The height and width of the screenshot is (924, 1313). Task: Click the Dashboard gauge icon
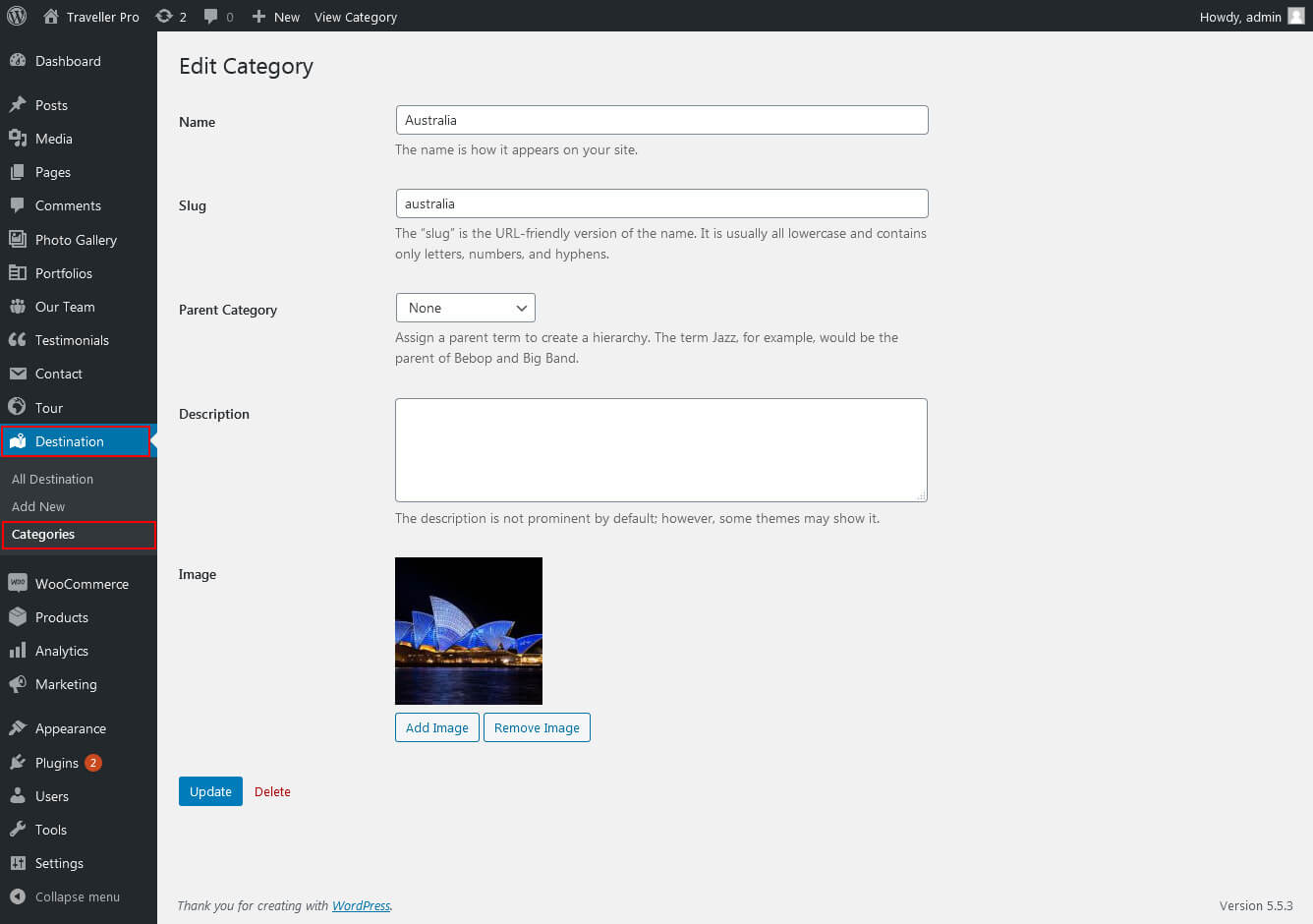[18, 61]
